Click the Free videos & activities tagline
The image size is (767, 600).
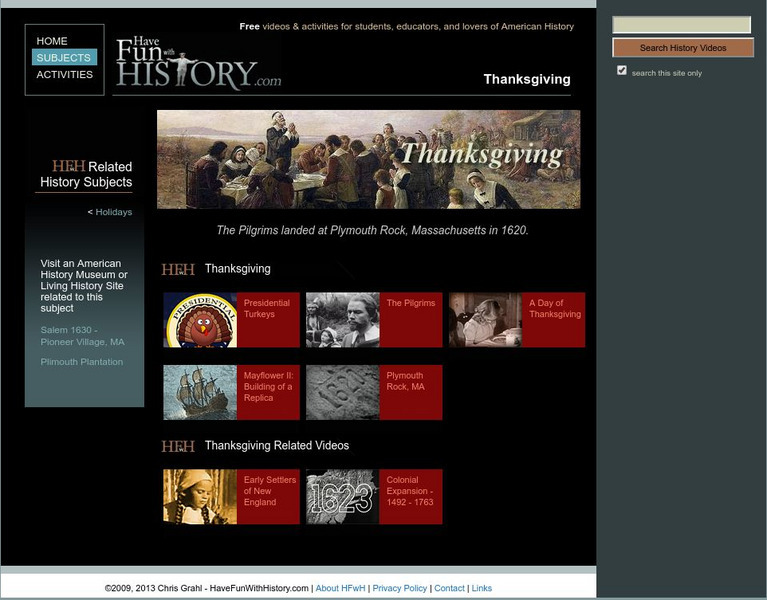coord(406,26)
